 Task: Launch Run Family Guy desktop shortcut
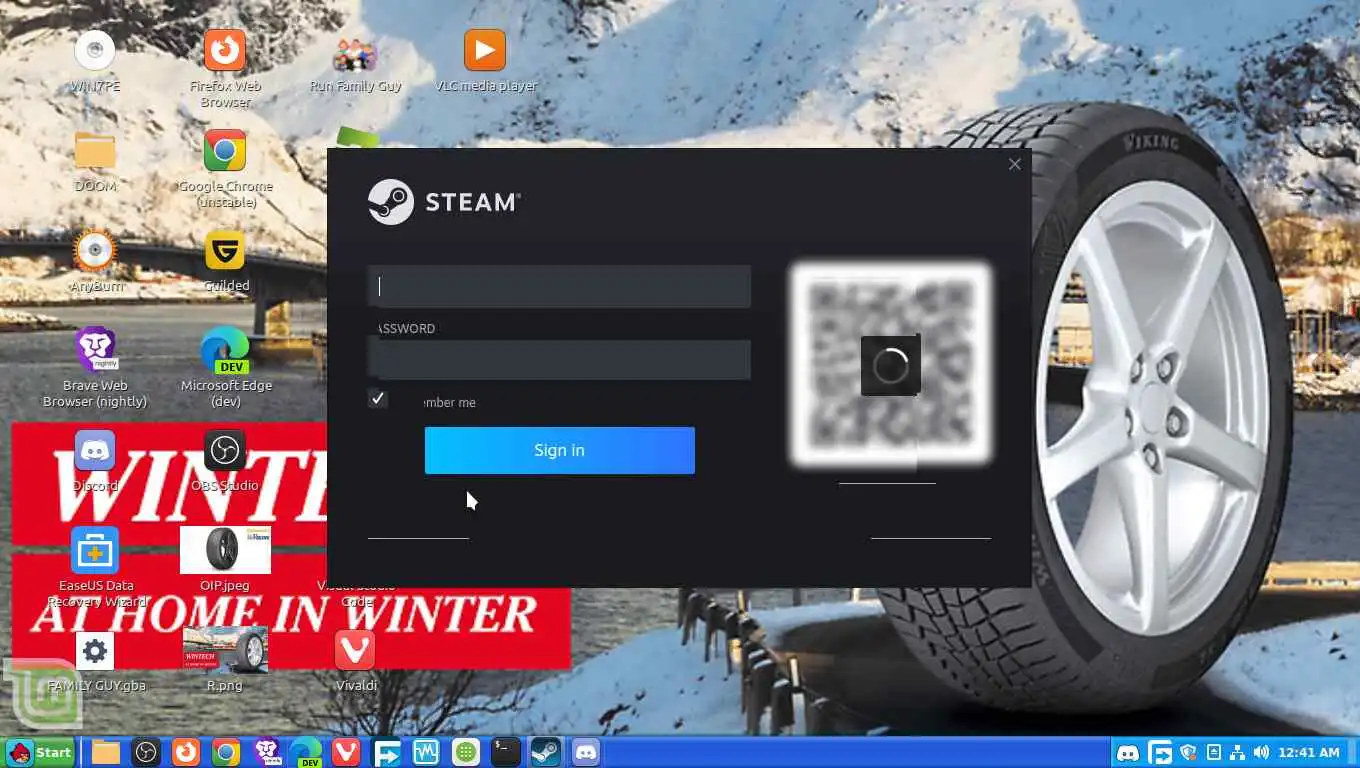355,62
